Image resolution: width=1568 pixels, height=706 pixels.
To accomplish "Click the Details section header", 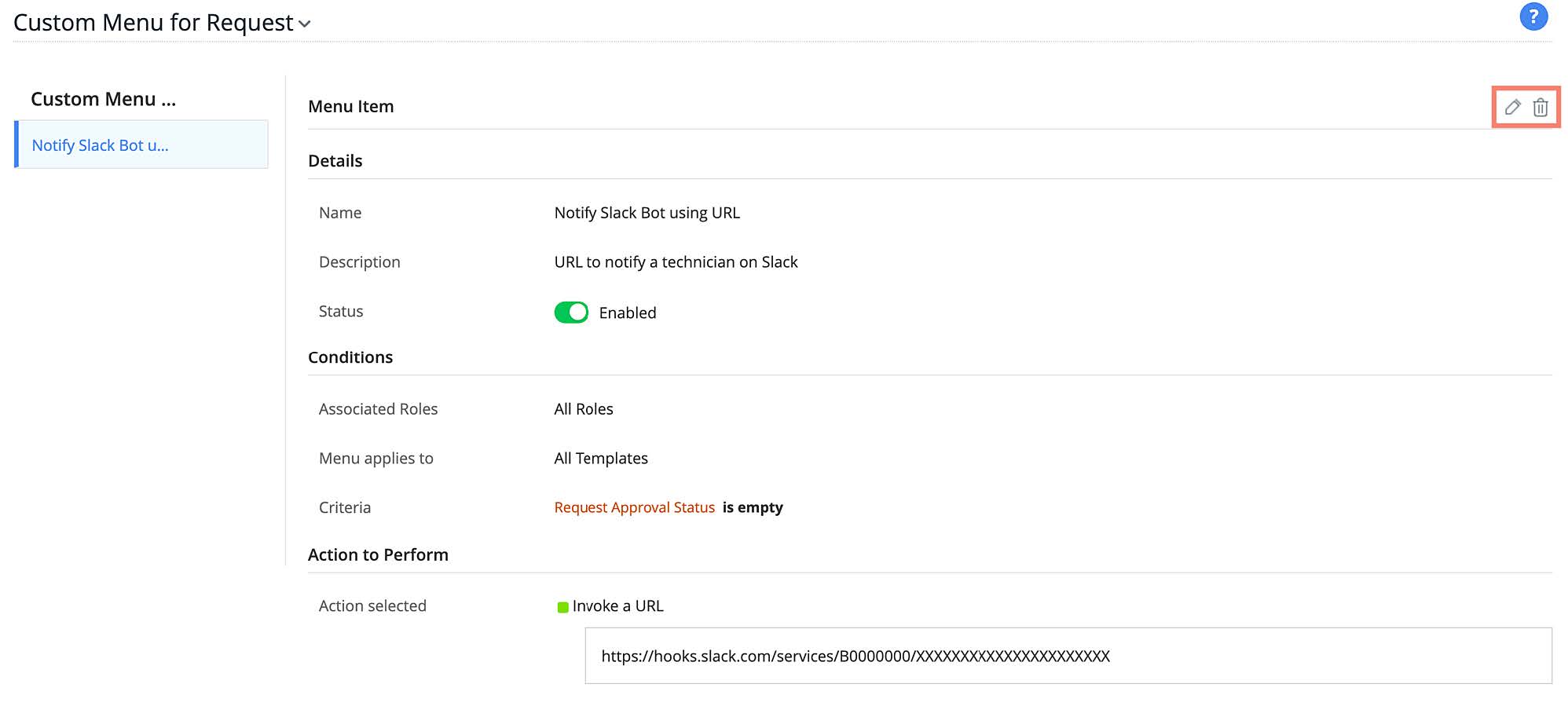I will click(335, 161).
